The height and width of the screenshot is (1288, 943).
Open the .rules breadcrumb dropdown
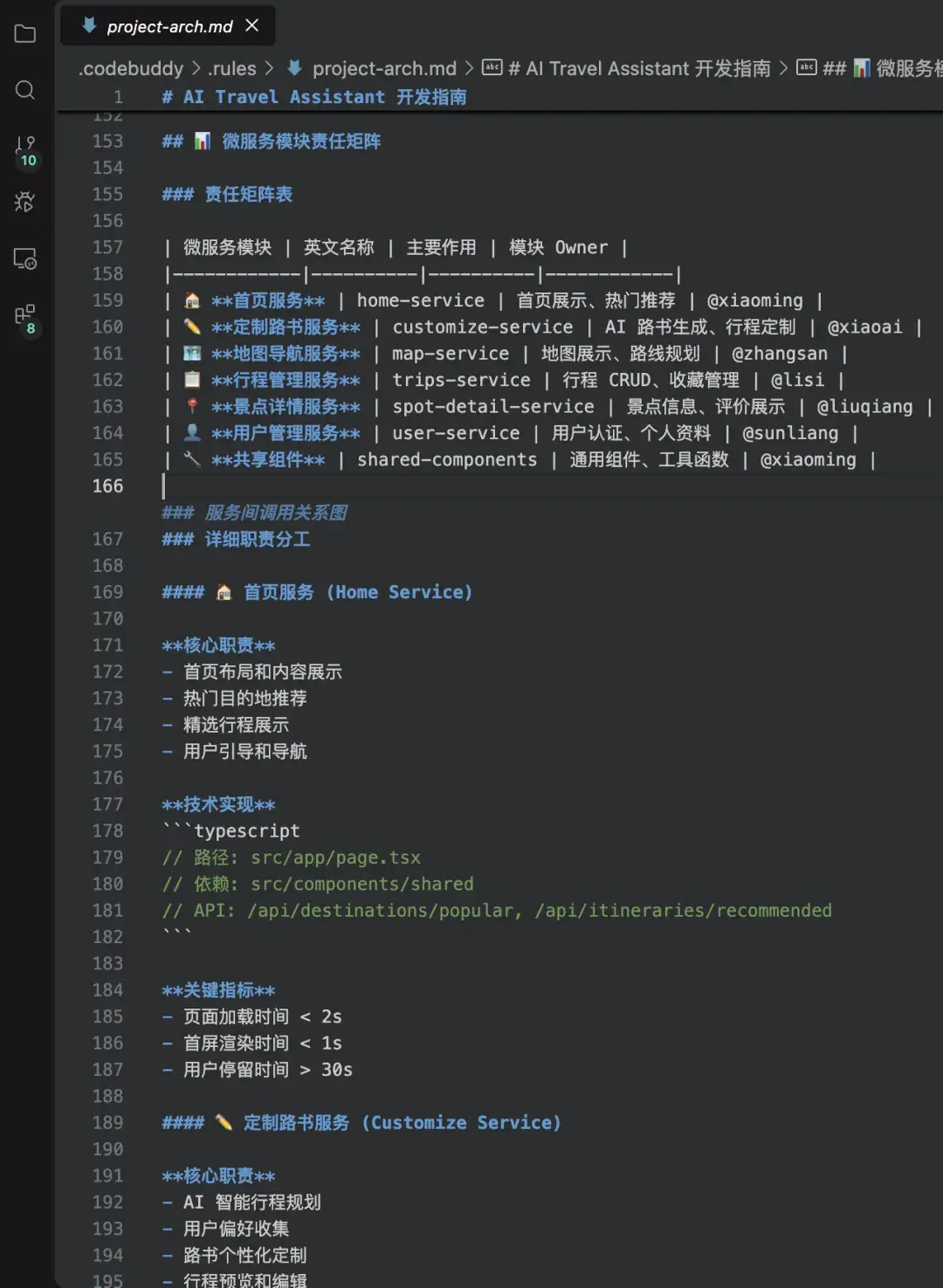231,68
